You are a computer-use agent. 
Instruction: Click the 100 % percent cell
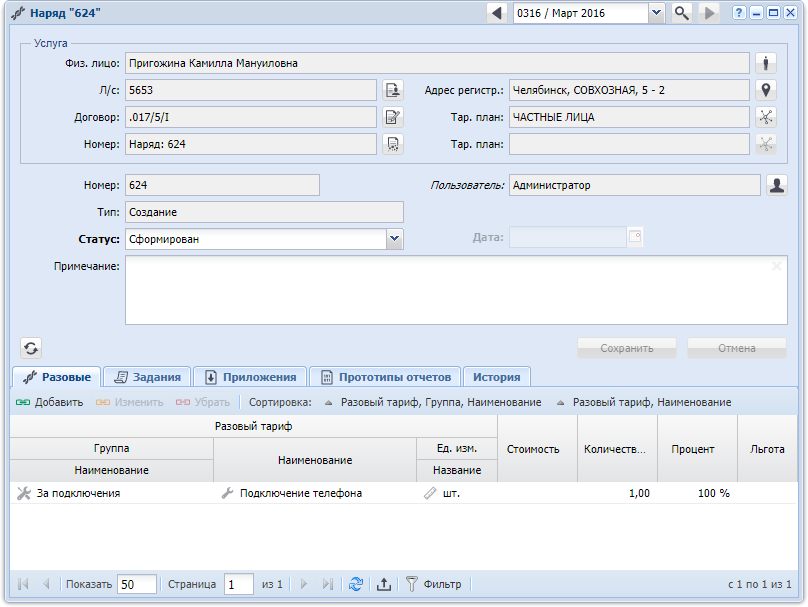697,493
